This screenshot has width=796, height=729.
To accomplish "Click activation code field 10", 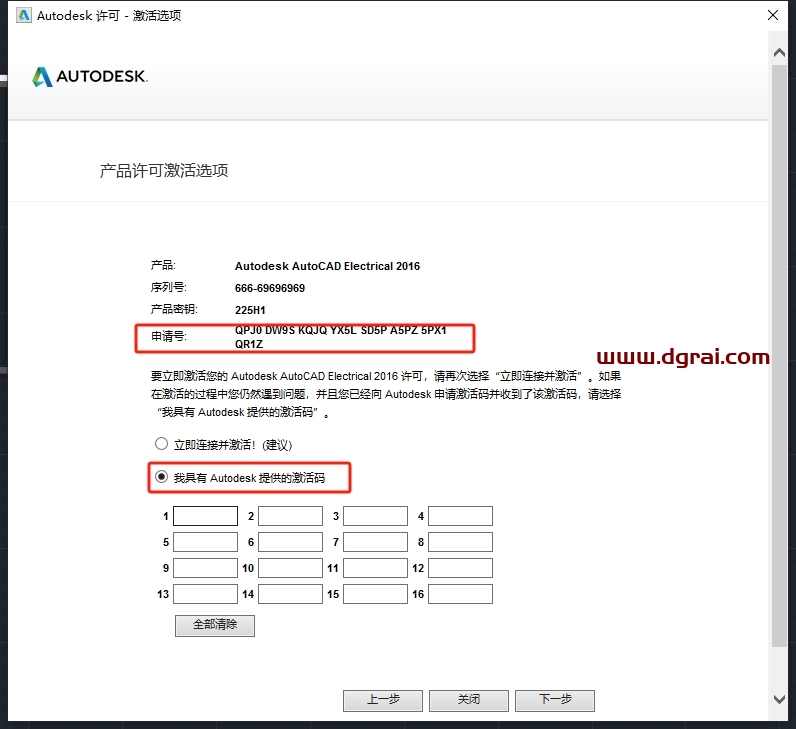I will (290, 568).
